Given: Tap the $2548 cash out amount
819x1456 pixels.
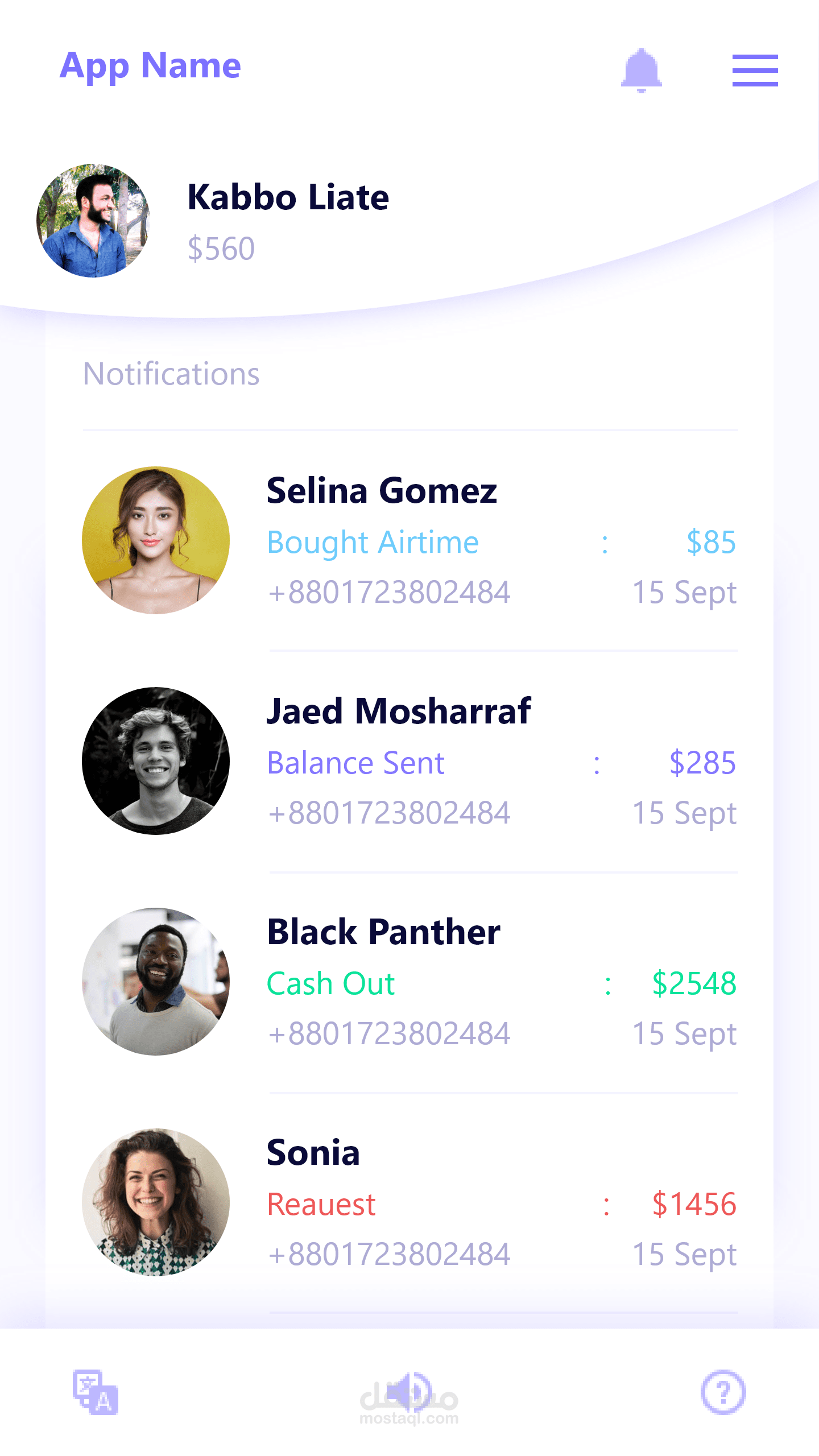Looking at the screenshot, I should (694, 983).
